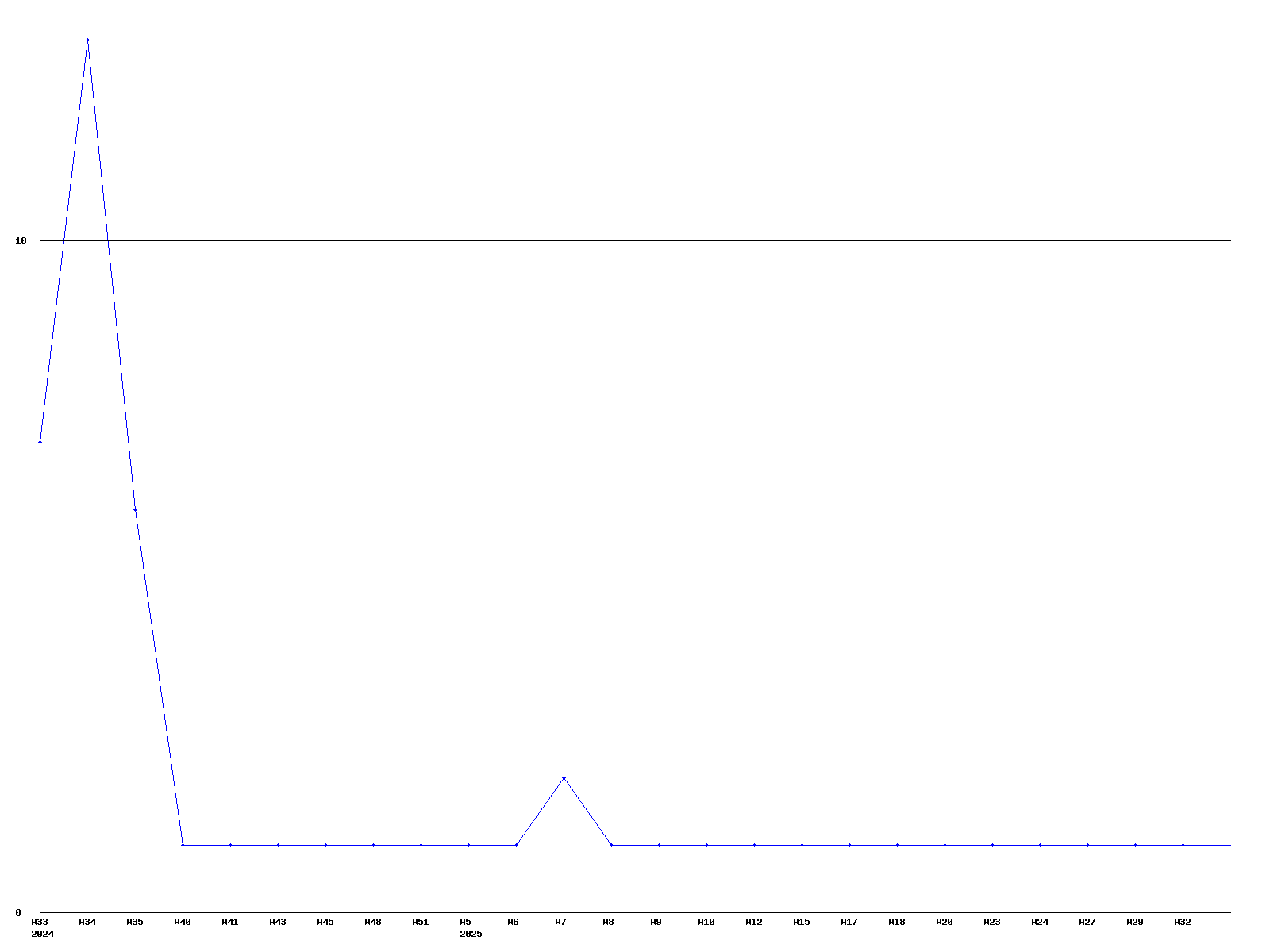Click the first data point at W33
This screenshot has height=952, width=1270.
[40, 442]
